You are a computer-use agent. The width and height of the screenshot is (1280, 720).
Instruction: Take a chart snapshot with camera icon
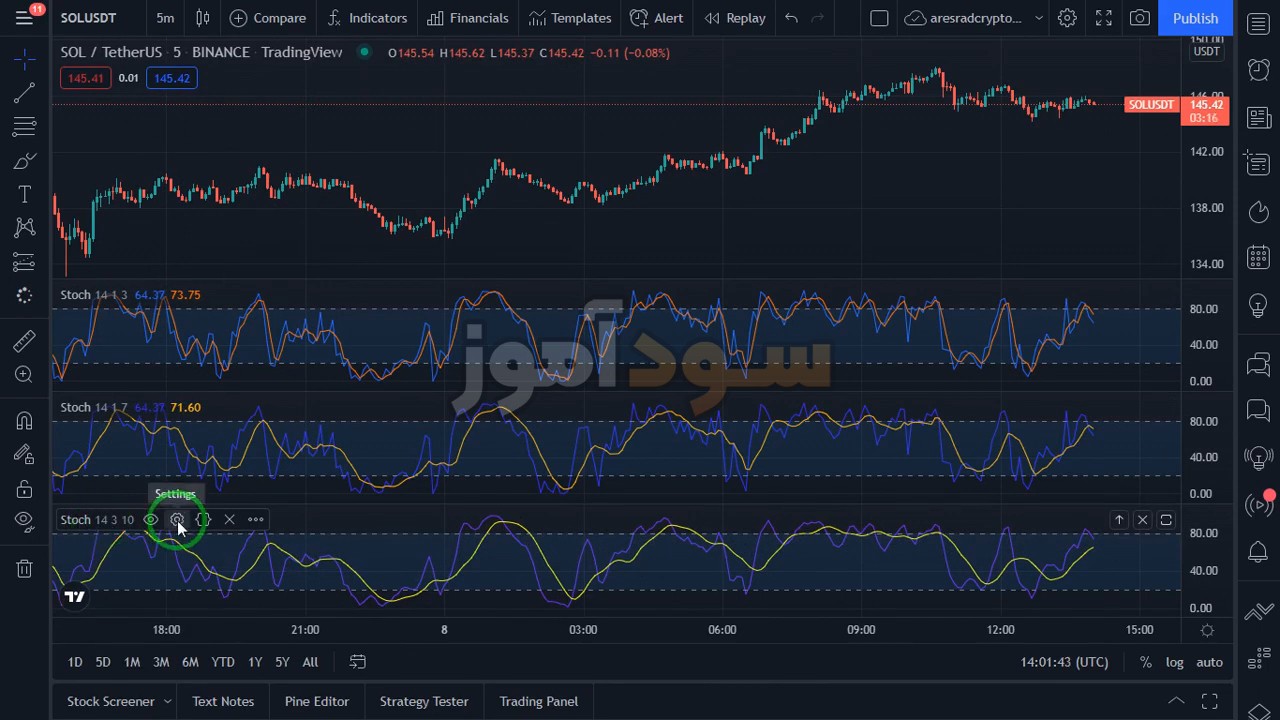click(1139, 18)
